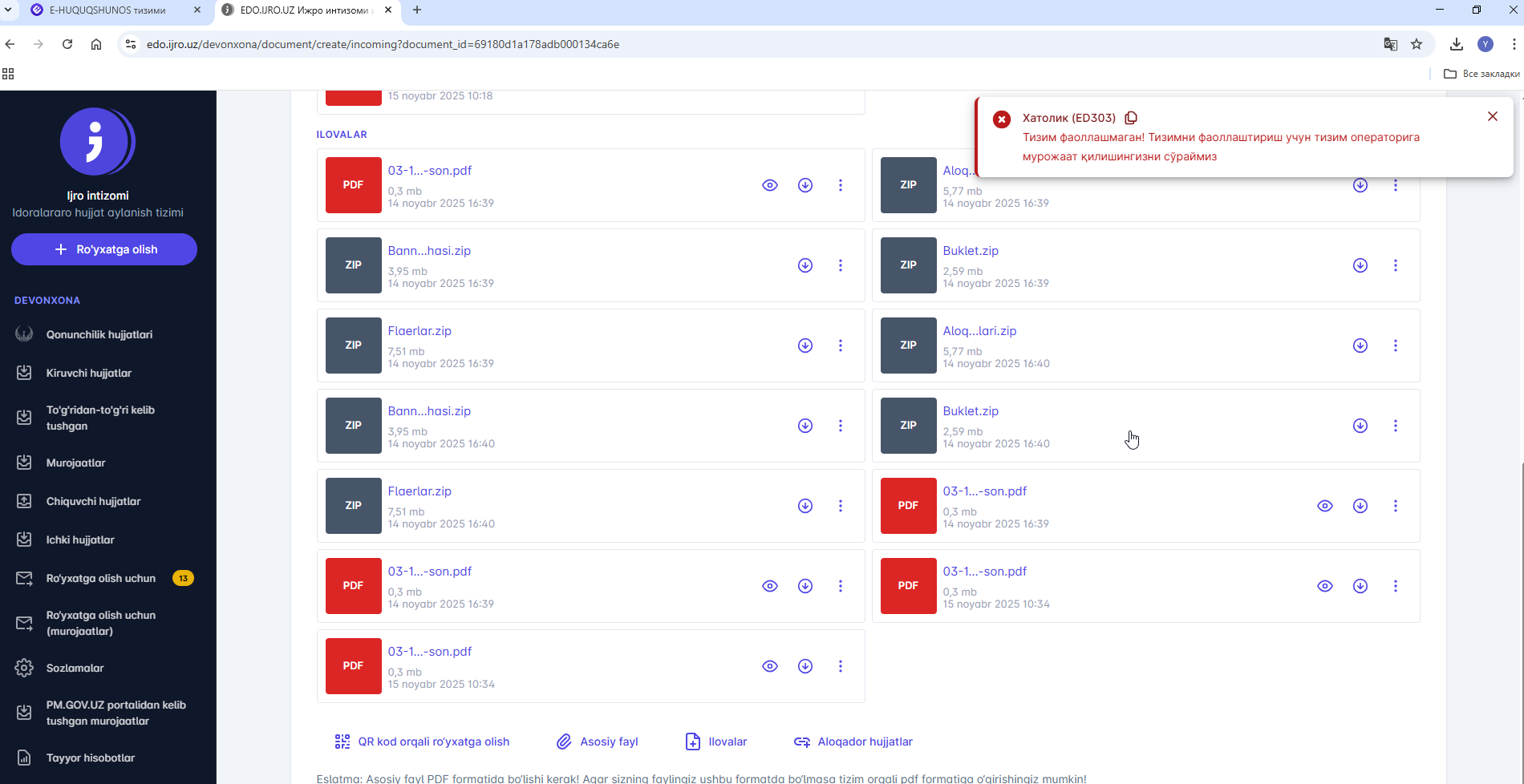Open options menu for Flaerlar.zip 16:39

pyautogui.click(x=841, y=346)
